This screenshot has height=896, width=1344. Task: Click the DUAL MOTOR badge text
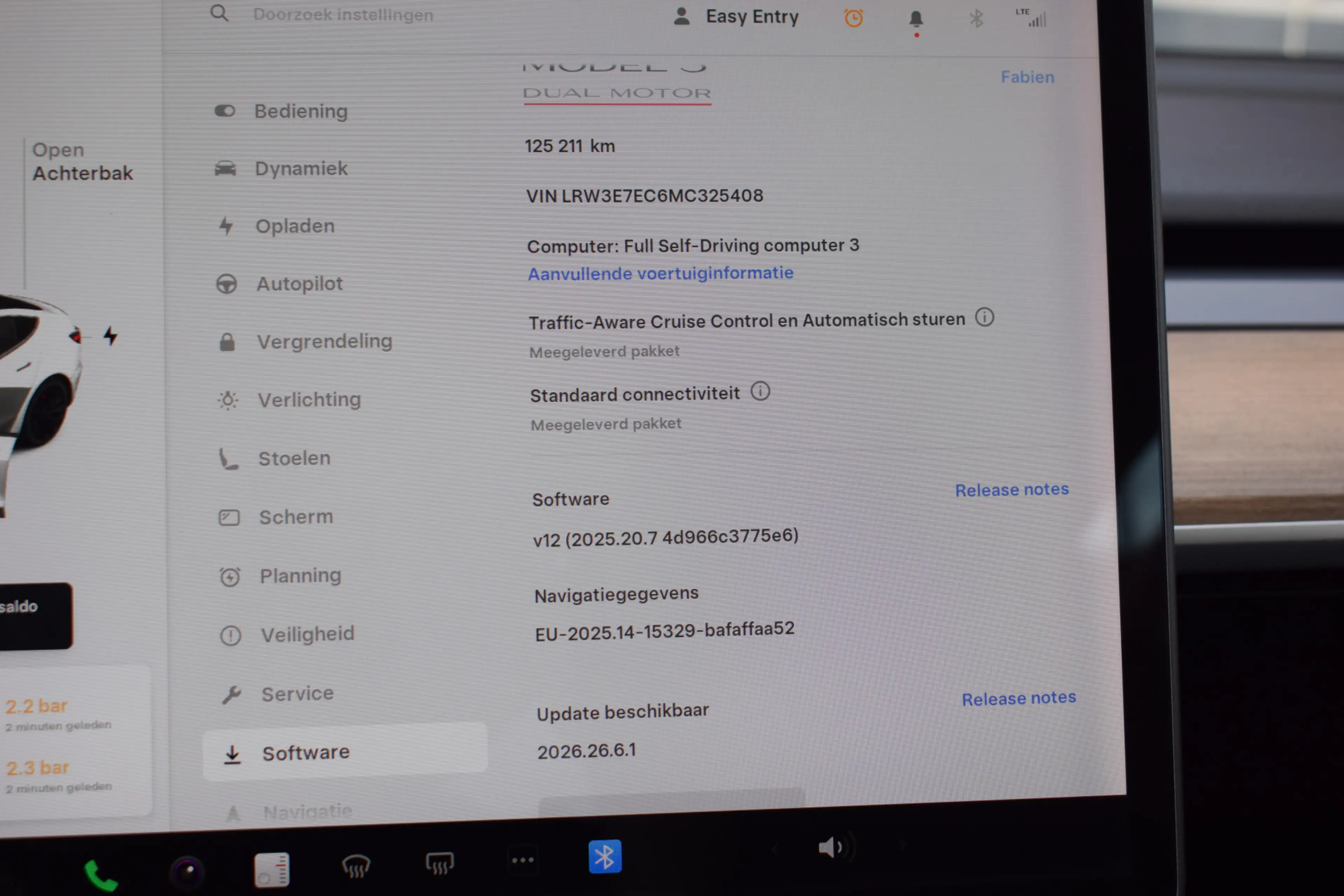click(617, 93)
